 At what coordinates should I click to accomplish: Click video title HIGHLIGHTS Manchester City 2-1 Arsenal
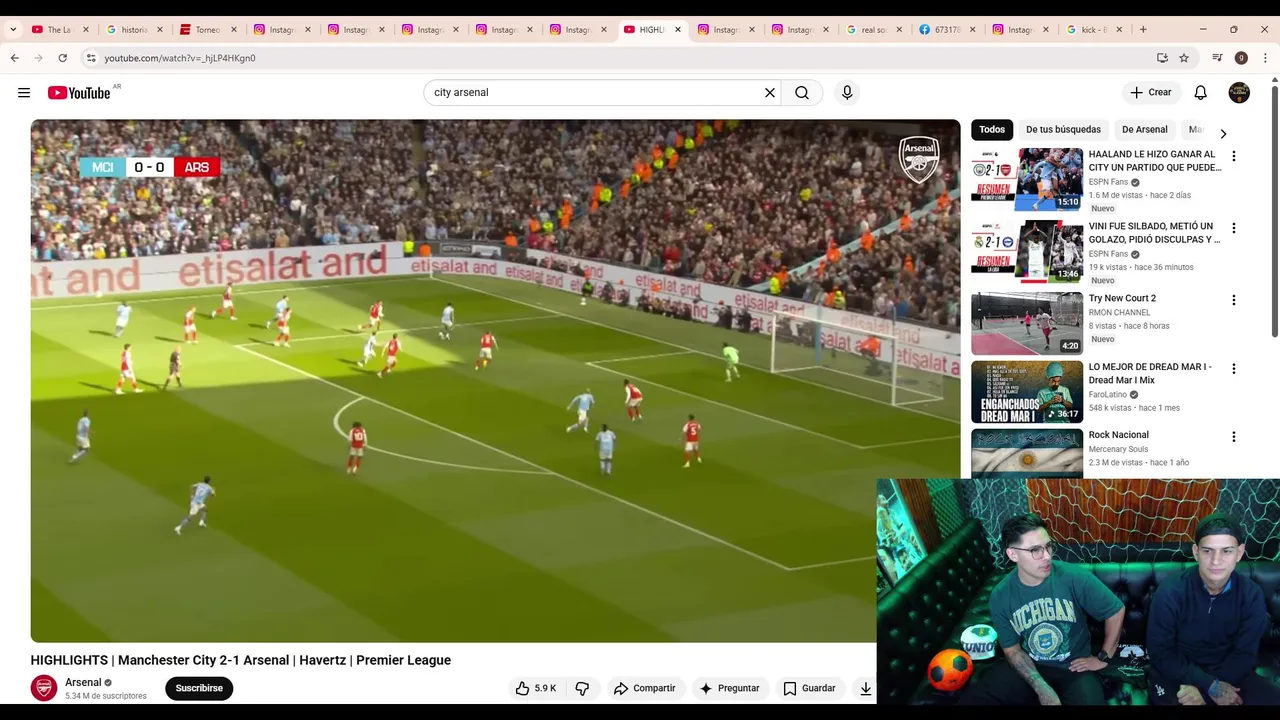pos(241,660)
